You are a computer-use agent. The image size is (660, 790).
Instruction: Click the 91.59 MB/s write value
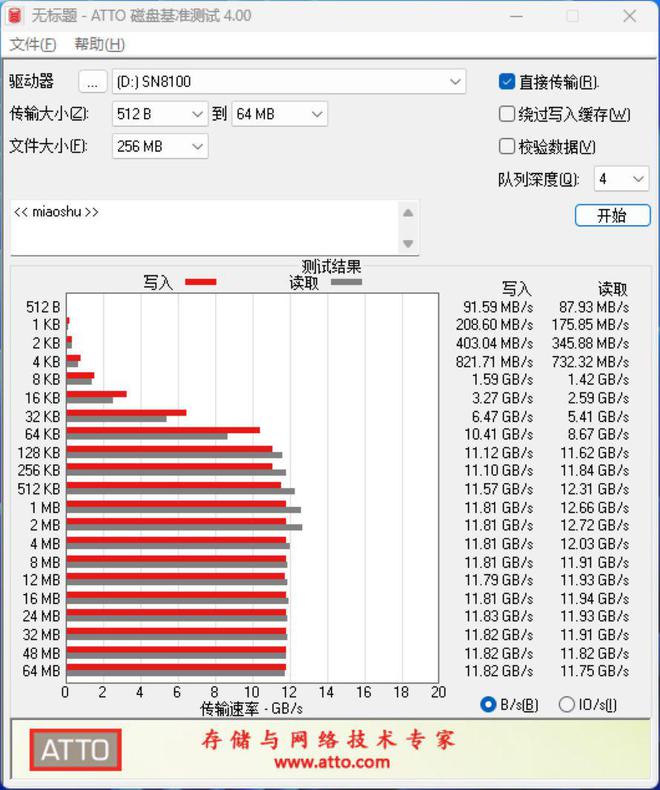(498, 307)
